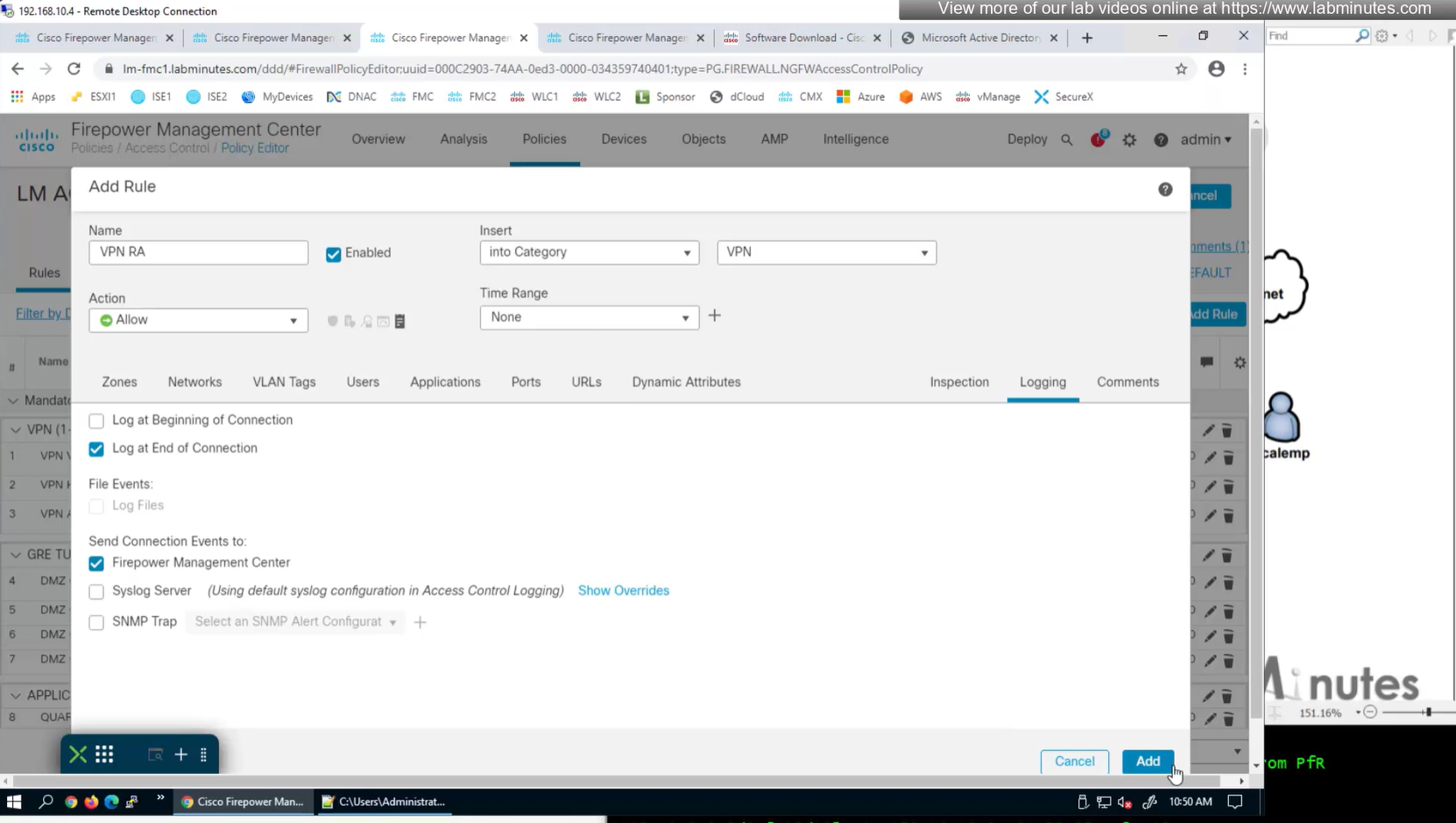Click into the rule Name input field

click(x=198, y=252)
